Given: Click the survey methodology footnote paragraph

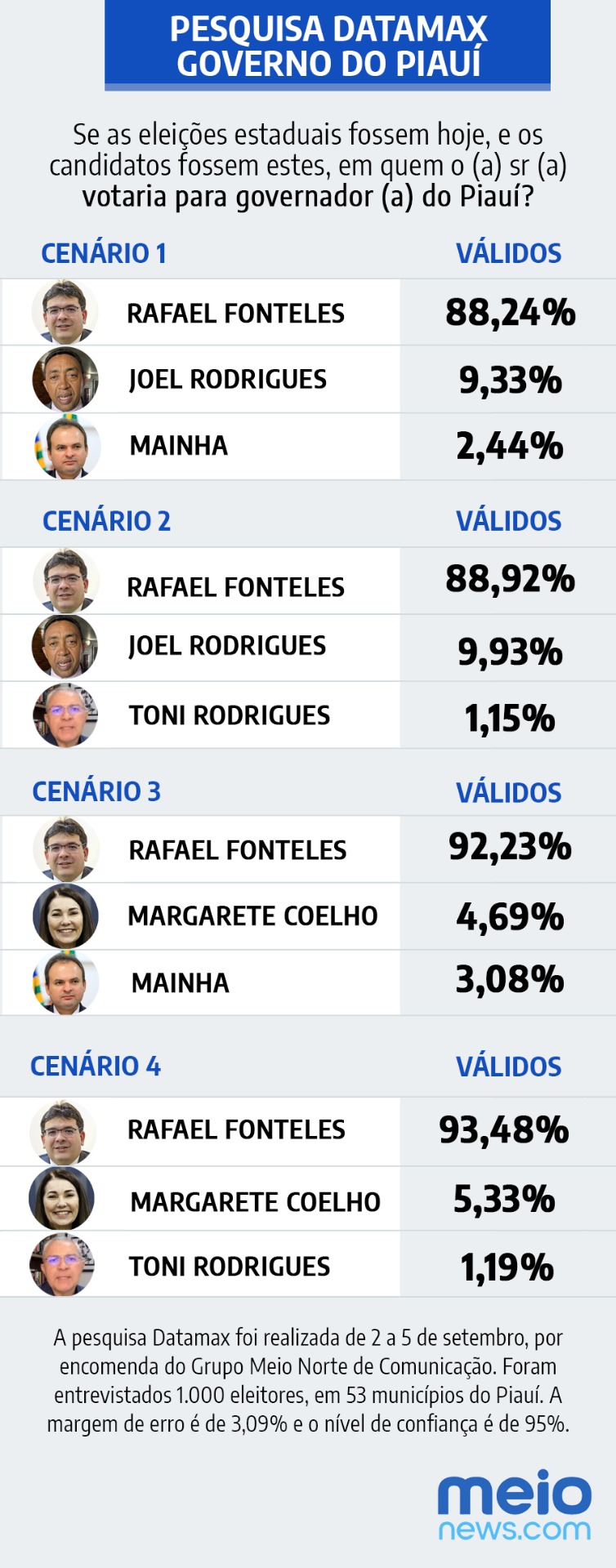Looking at the screenshot, I should coord(308,1380).
